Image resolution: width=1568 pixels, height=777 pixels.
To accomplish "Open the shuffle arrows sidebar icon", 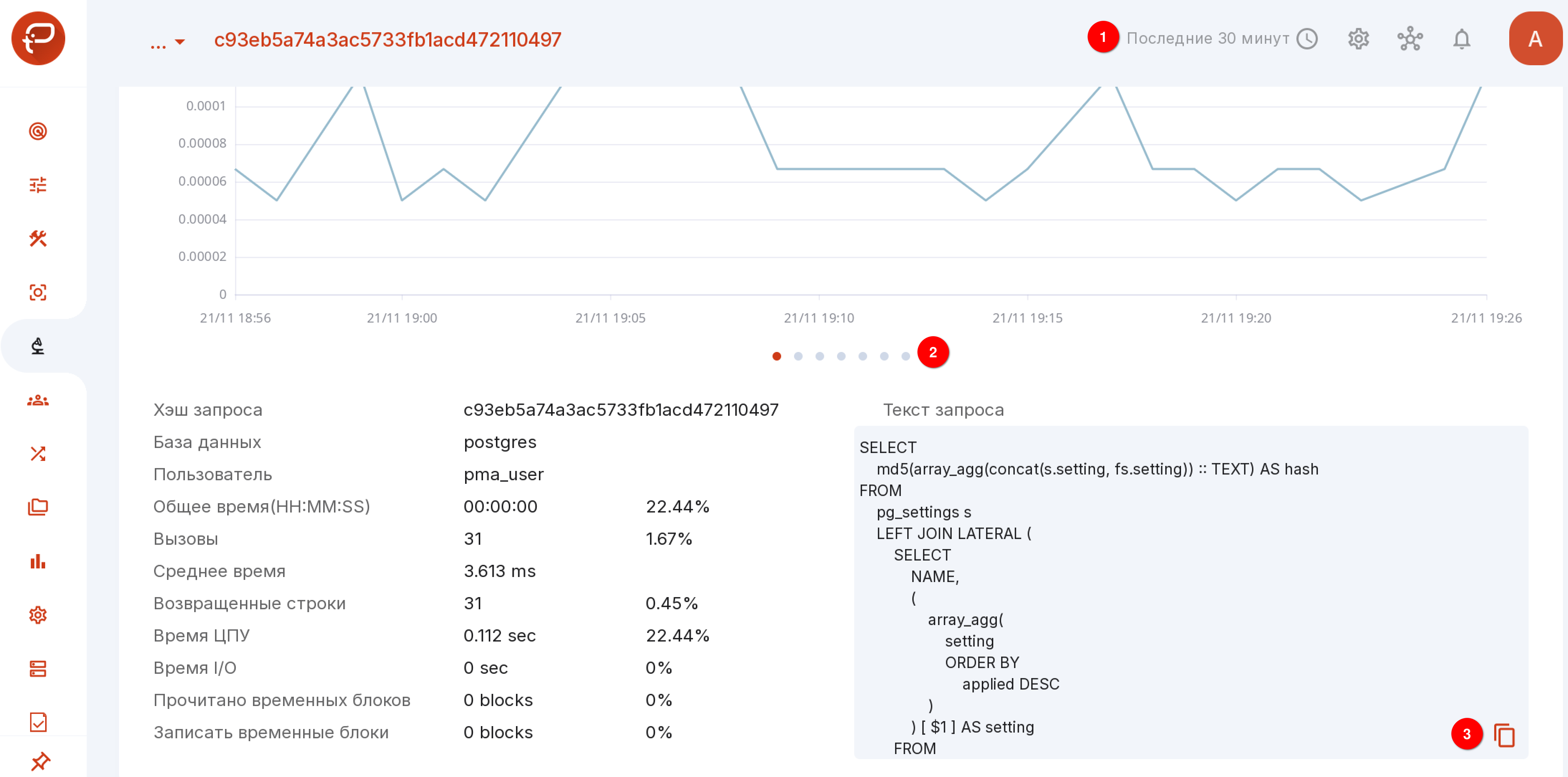I will (38, 454).
